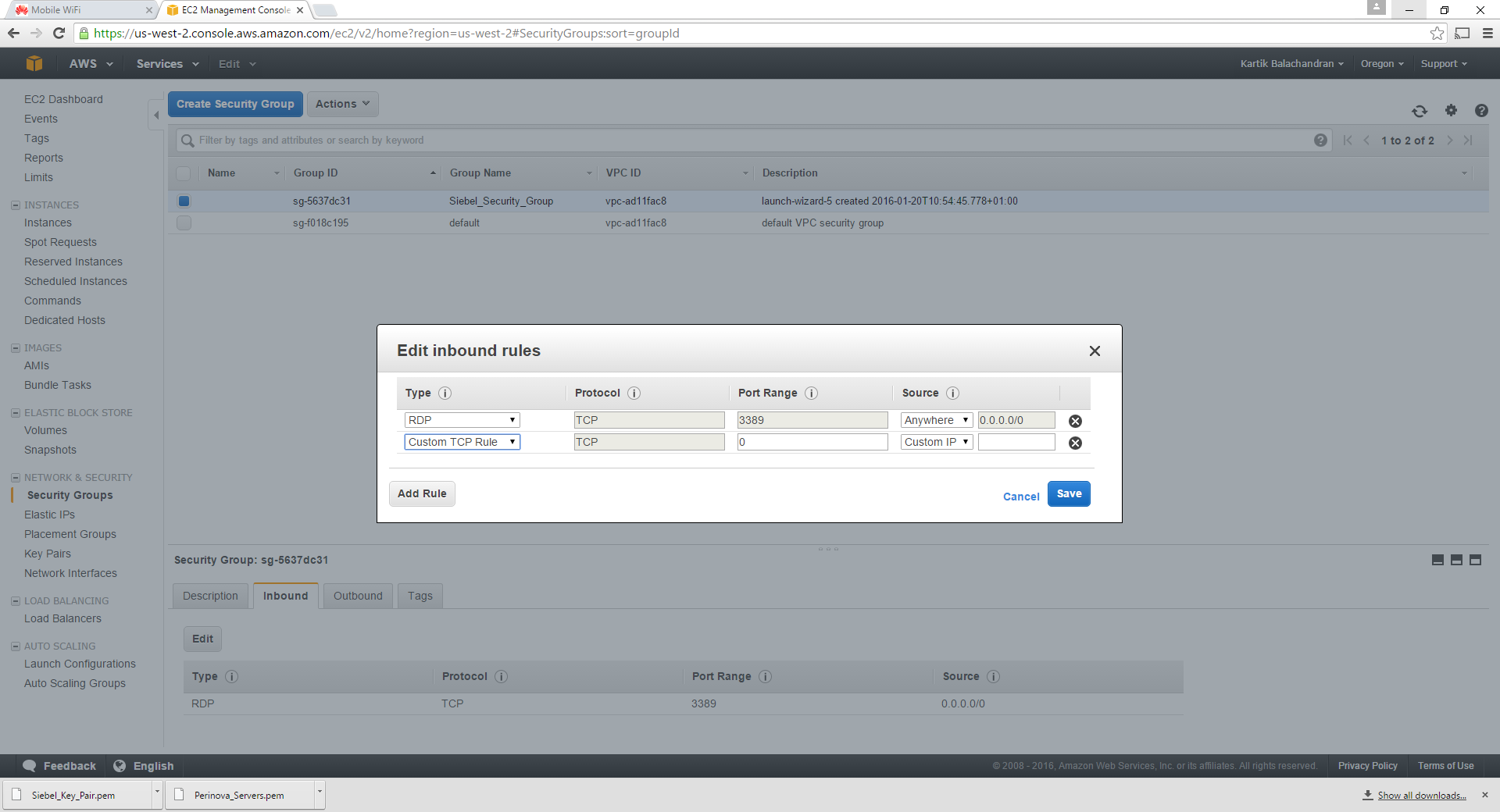Open the Anywhere source dropdown

(x=937, y=420)
